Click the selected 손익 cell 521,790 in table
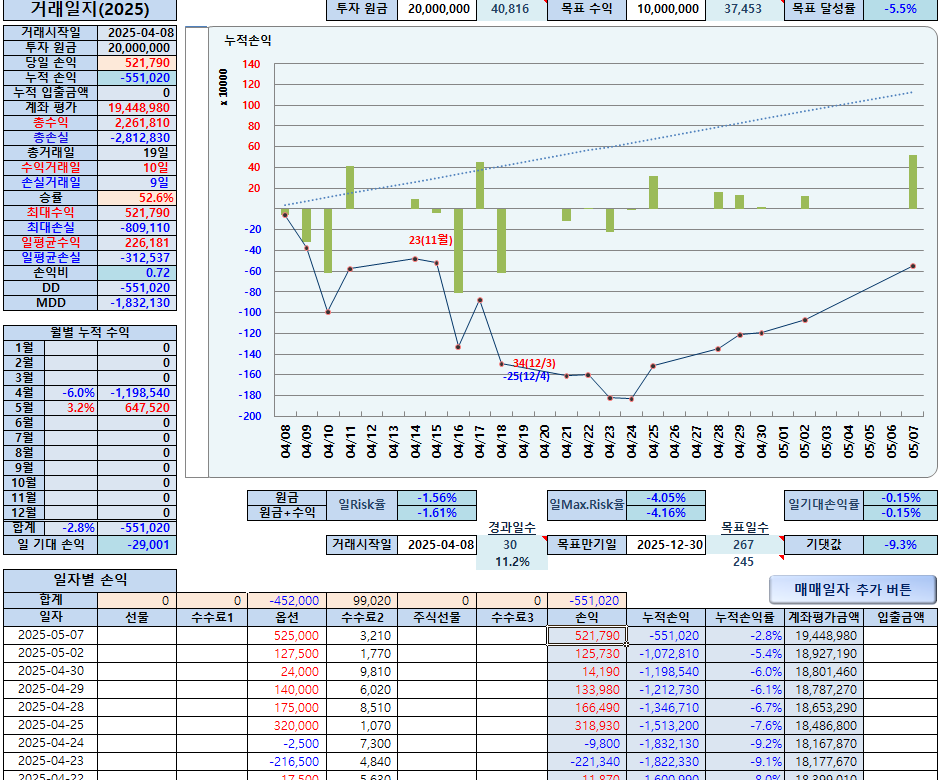The image size is (938, 780). click(587, 635)
